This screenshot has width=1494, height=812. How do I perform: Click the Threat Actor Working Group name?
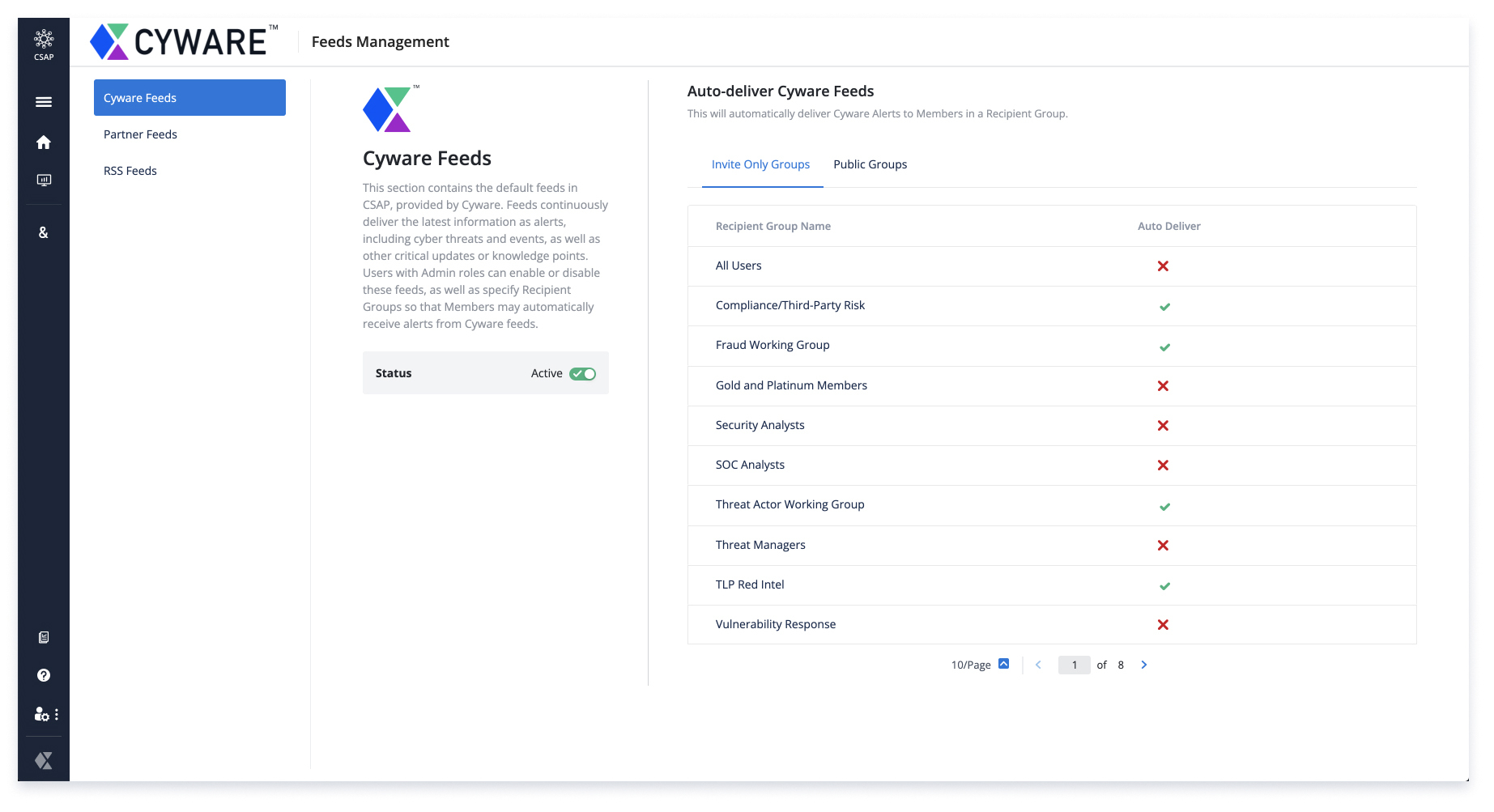click(790, 504)
